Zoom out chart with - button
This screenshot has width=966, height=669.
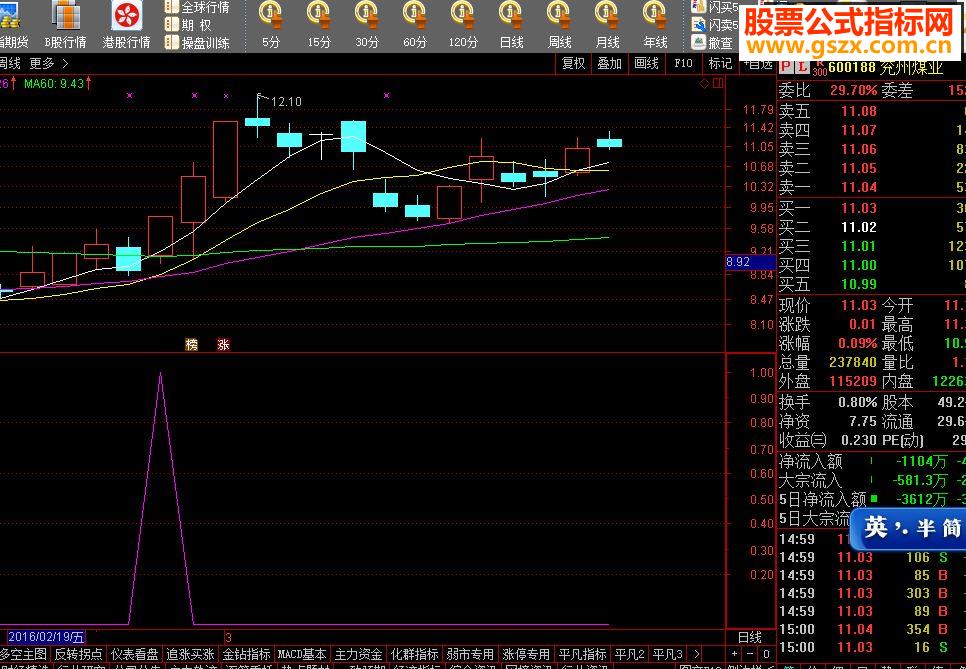click(x=750, y=654)
